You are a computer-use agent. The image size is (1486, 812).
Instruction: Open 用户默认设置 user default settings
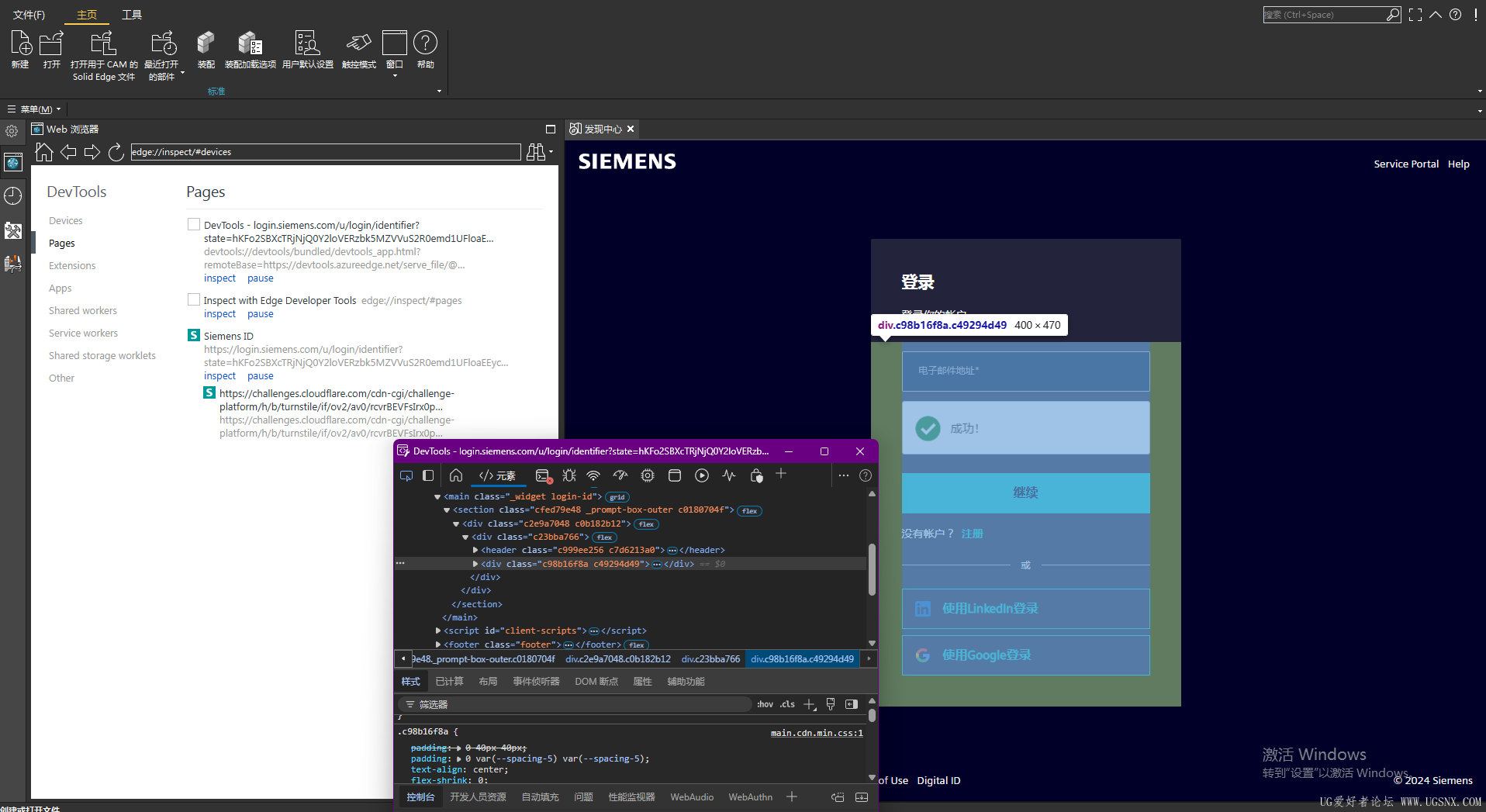pos(307,43)
